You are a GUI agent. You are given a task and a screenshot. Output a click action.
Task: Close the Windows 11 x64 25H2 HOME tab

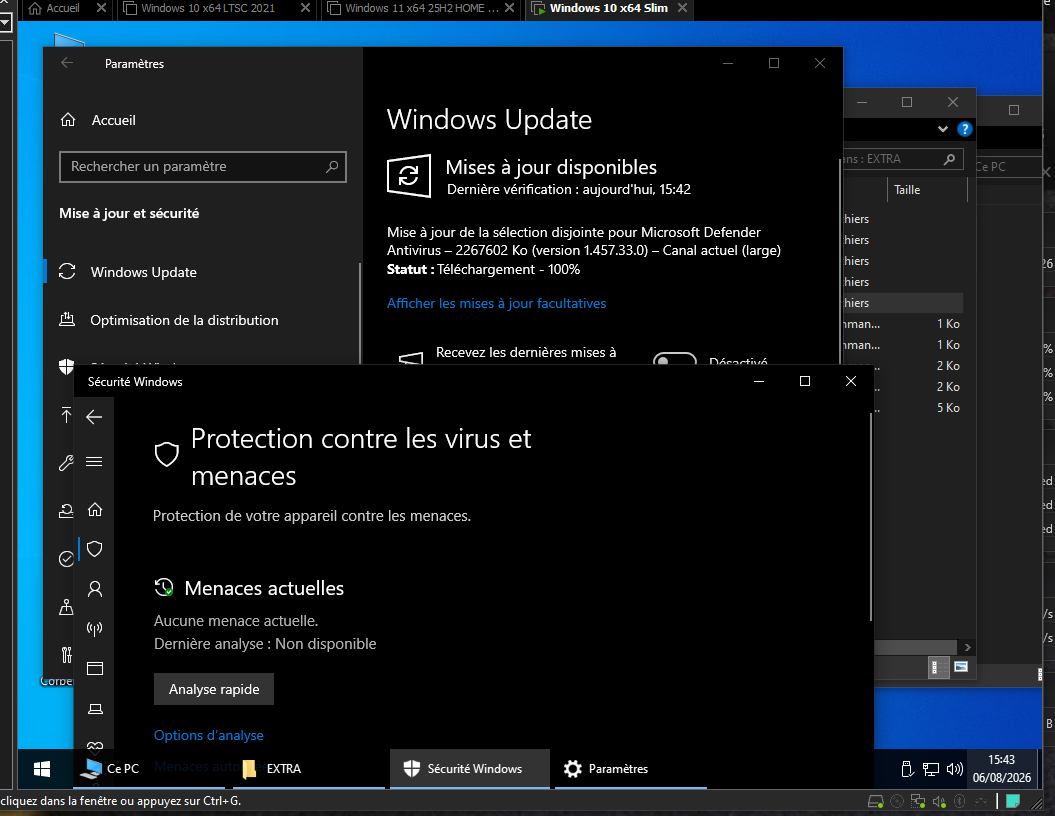pyautogui.click(x=509, y=8)
